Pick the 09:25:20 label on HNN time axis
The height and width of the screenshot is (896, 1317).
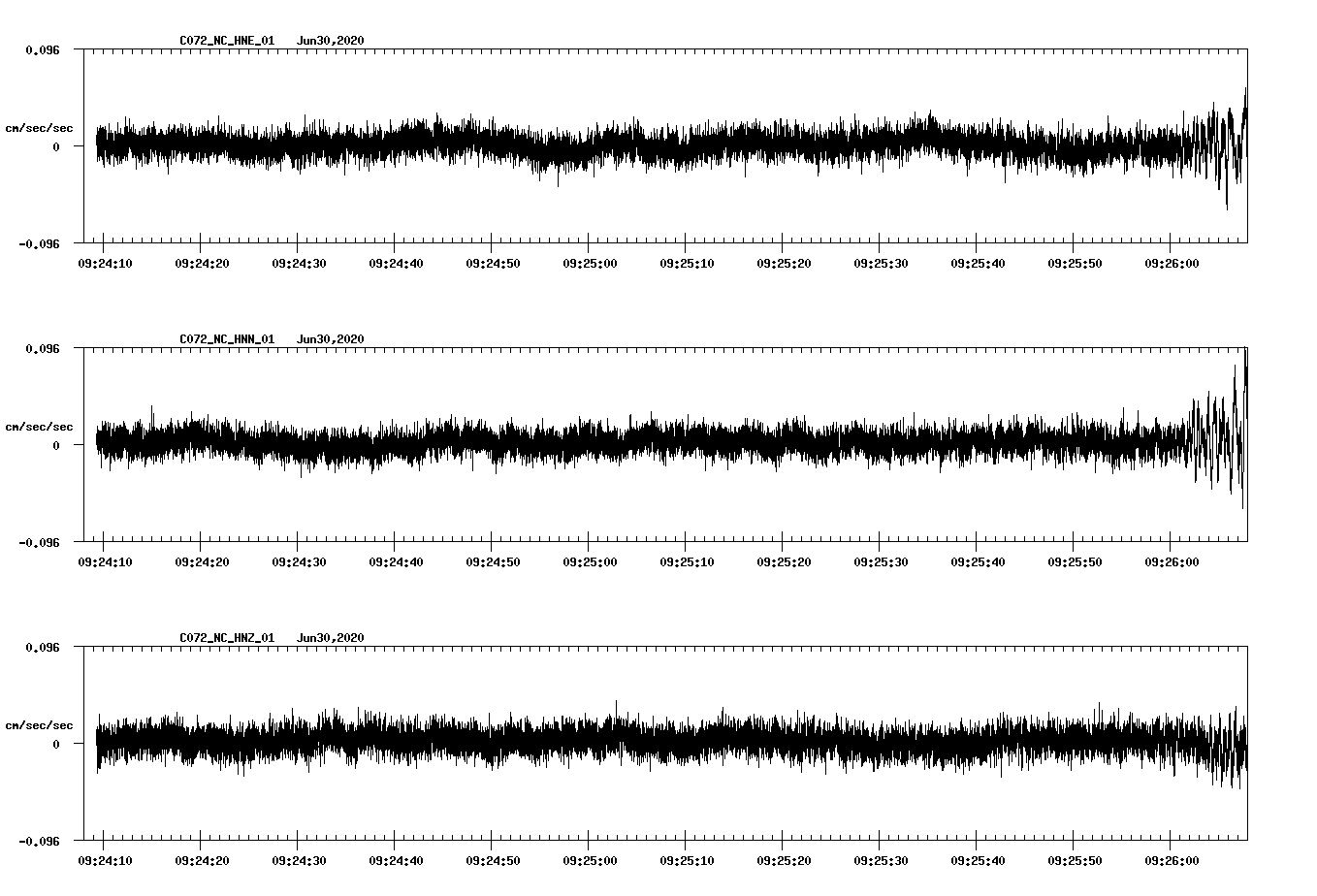783,561
